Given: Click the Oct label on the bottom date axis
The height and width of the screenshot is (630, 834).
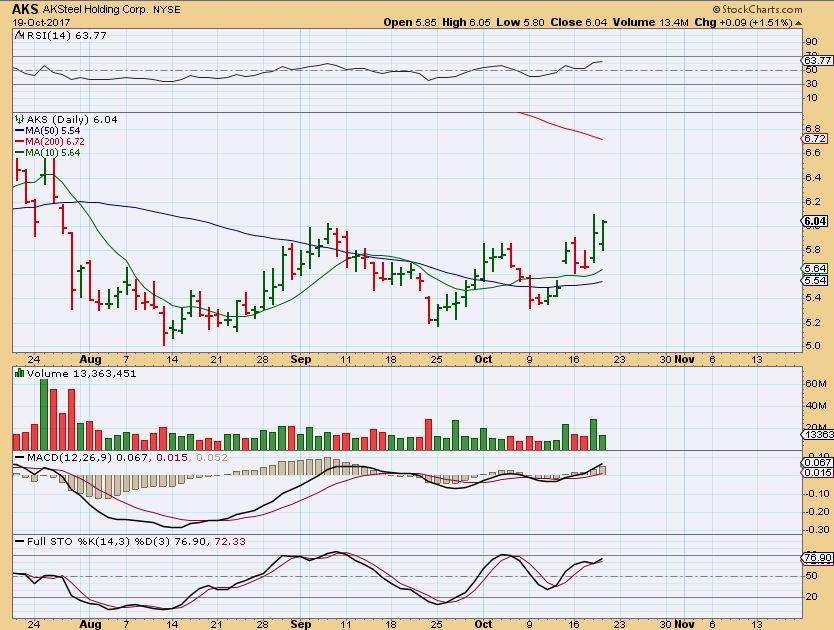Looking at the screenshot, I should click(483, 624).
